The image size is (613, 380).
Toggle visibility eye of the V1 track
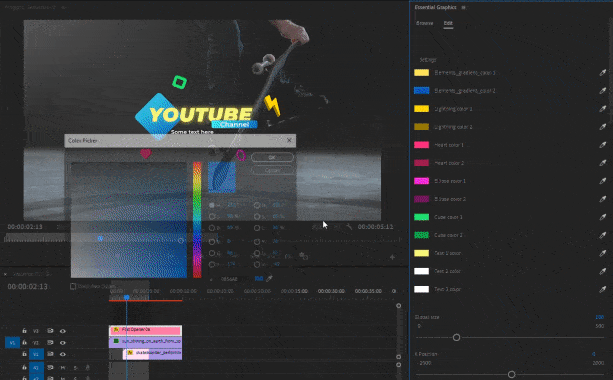63,354
